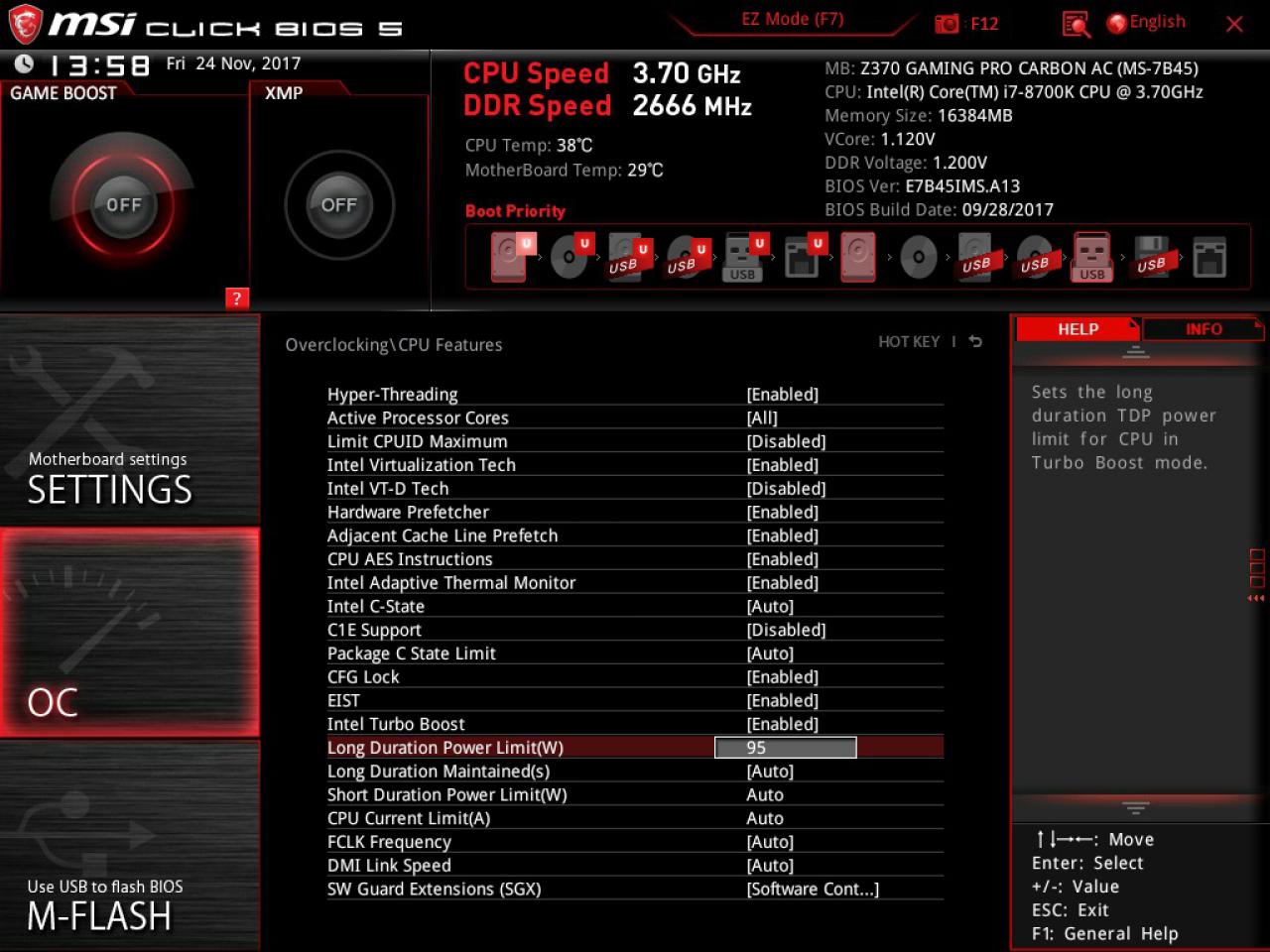The height and width of the screenshot is (952, 1270).
Task: Click the globe language icon
Action: [x=1117, y=23]
